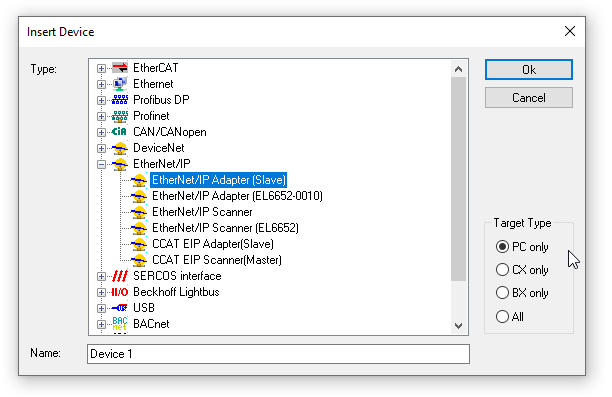The width and height of the screenshot is (612, 397).
Task: Click the USB icon
Action: pos(120,308)
